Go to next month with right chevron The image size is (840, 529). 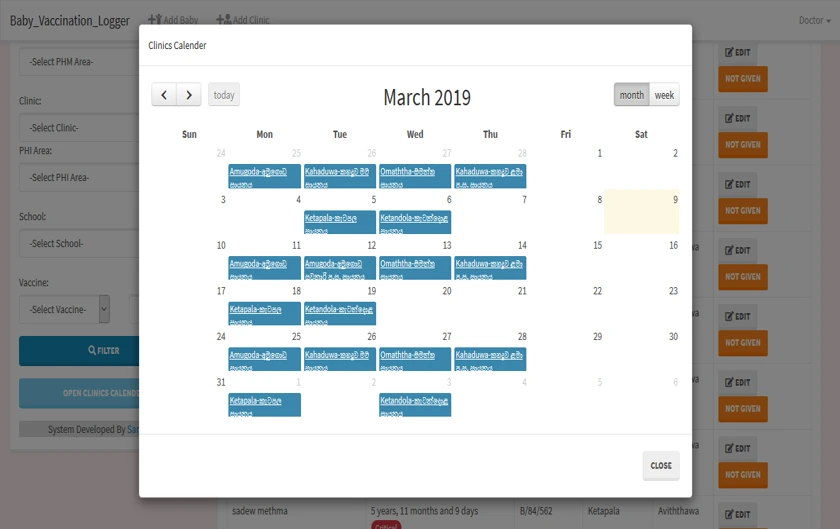pos(189,95)
